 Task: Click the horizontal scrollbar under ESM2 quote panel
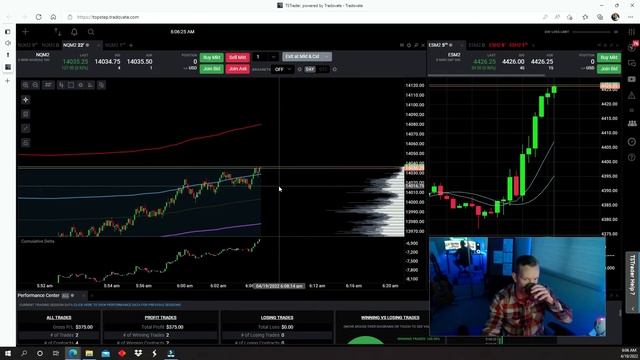[487, 76]
